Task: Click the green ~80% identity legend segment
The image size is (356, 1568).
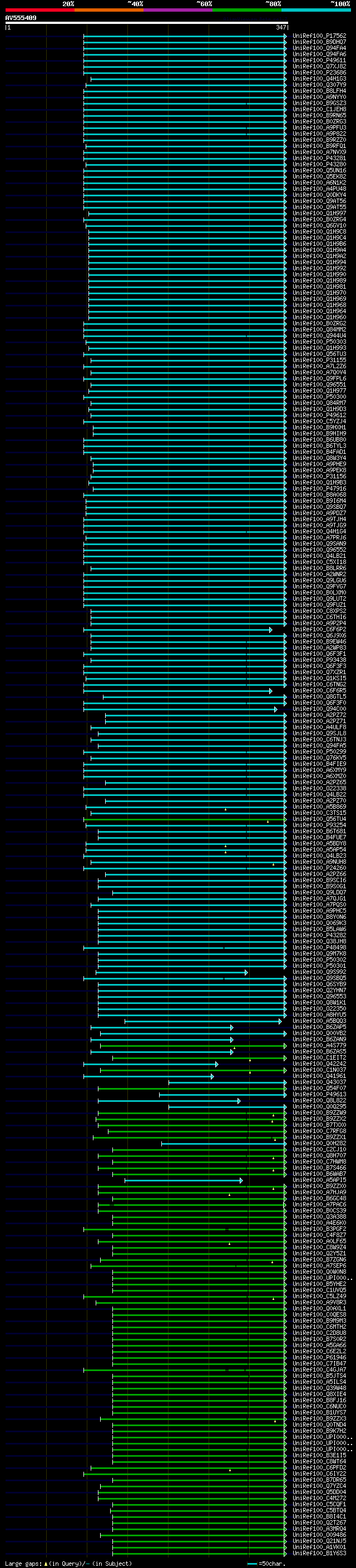Action: [x=247, y=11]
